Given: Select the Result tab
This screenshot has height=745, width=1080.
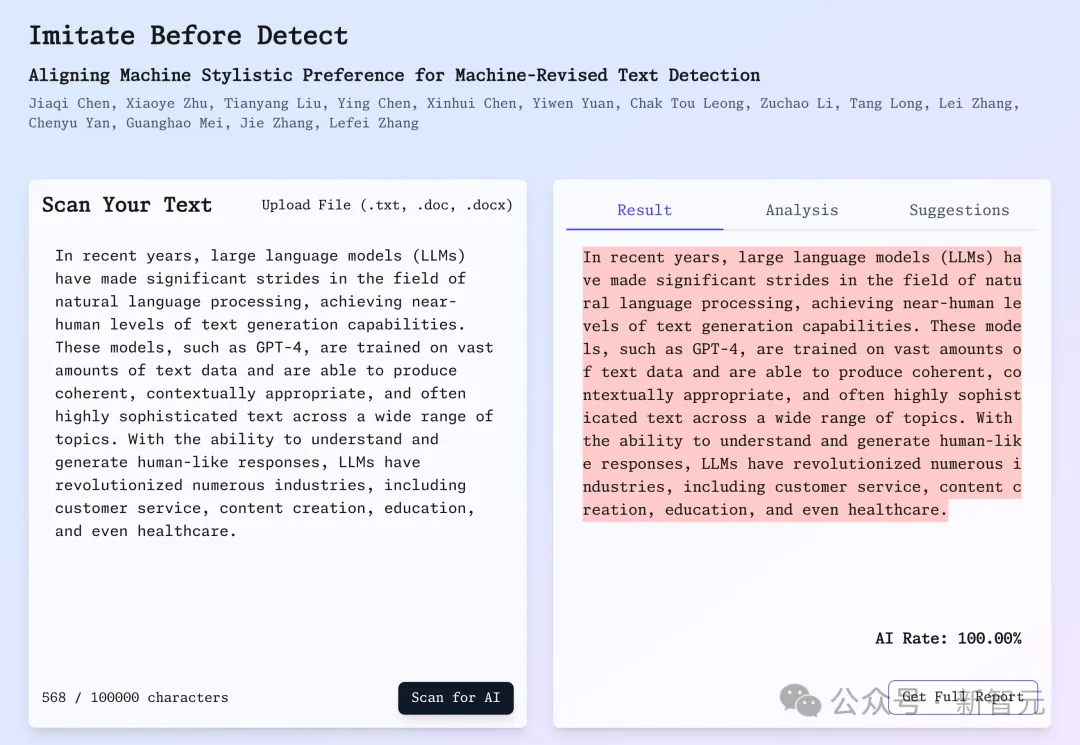Looking at the screenshot, I should click(644, 210).
